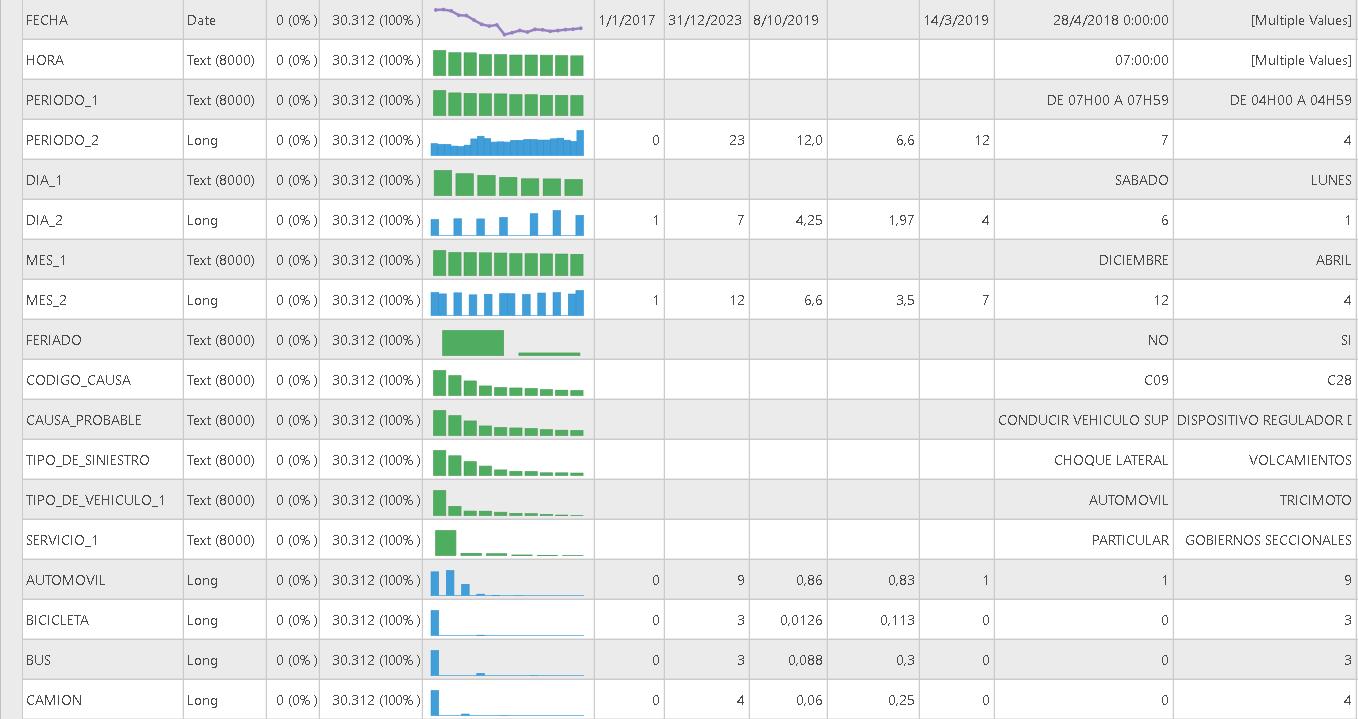Select the LUNES value in DIA_1 row
The image size is (1358, 719).
[x=1331, y=180]
